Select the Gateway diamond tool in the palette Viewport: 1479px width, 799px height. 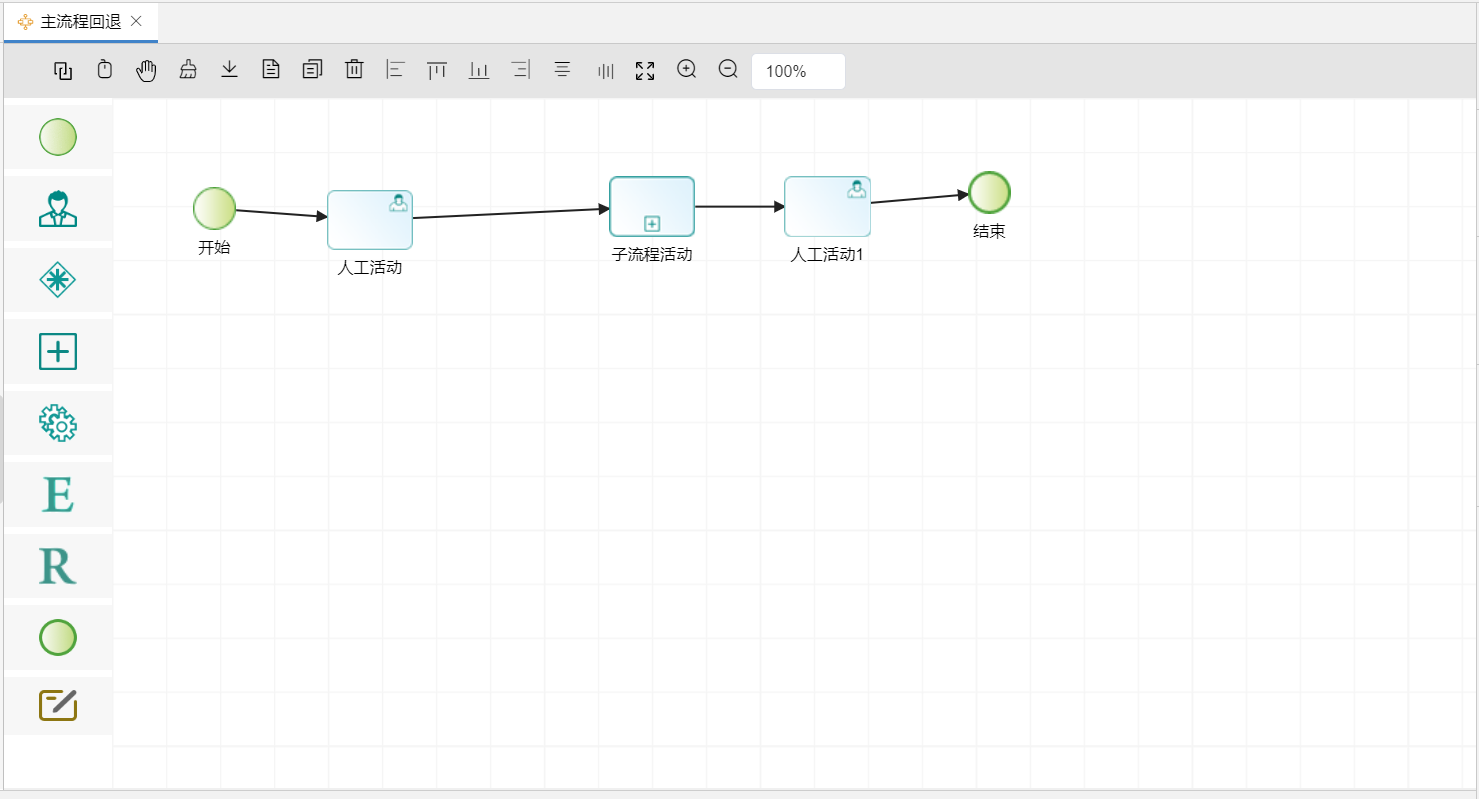[x=57, y=280]
